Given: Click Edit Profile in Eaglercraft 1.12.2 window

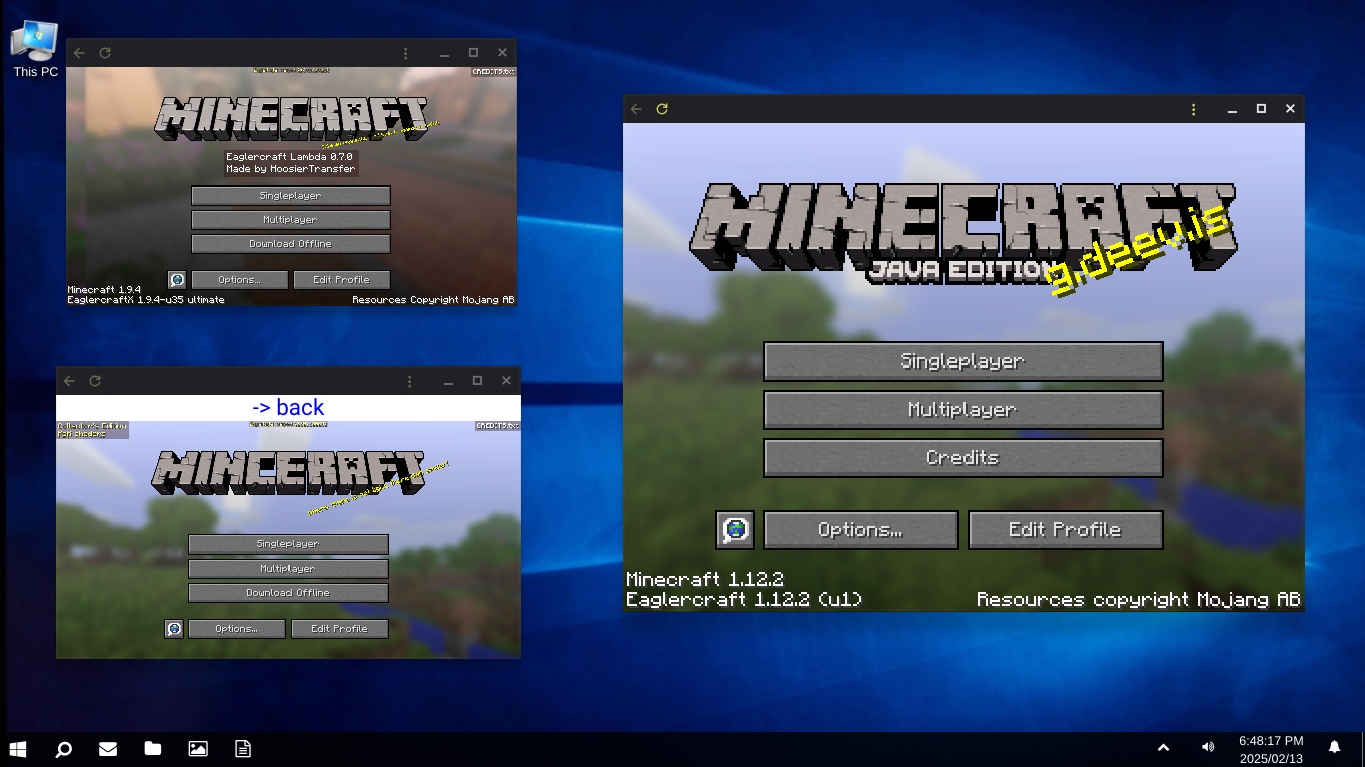Looking at the screenshot, I should coord(1066,530).
